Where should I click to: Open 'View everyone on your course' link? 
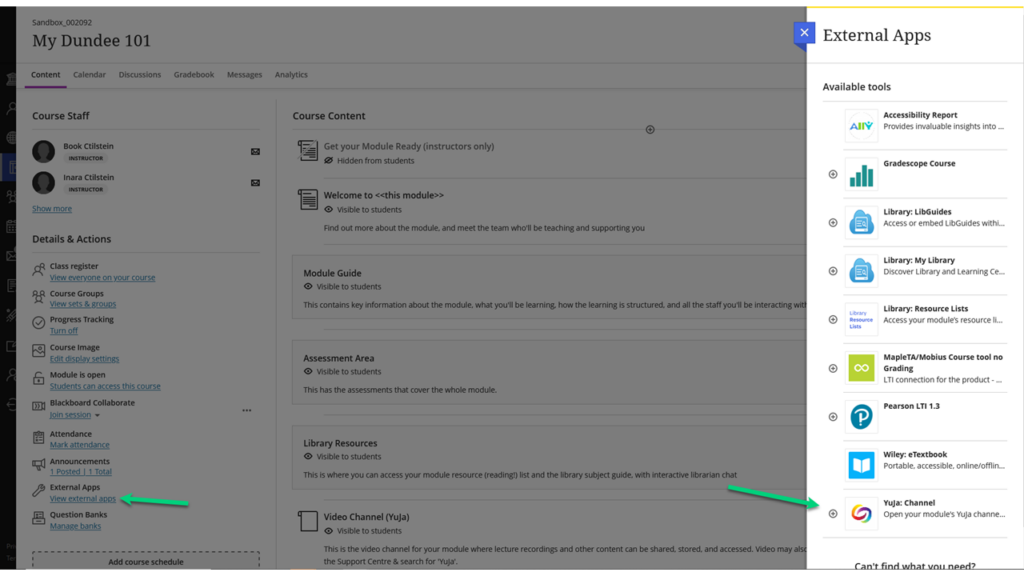coord(103,278)
